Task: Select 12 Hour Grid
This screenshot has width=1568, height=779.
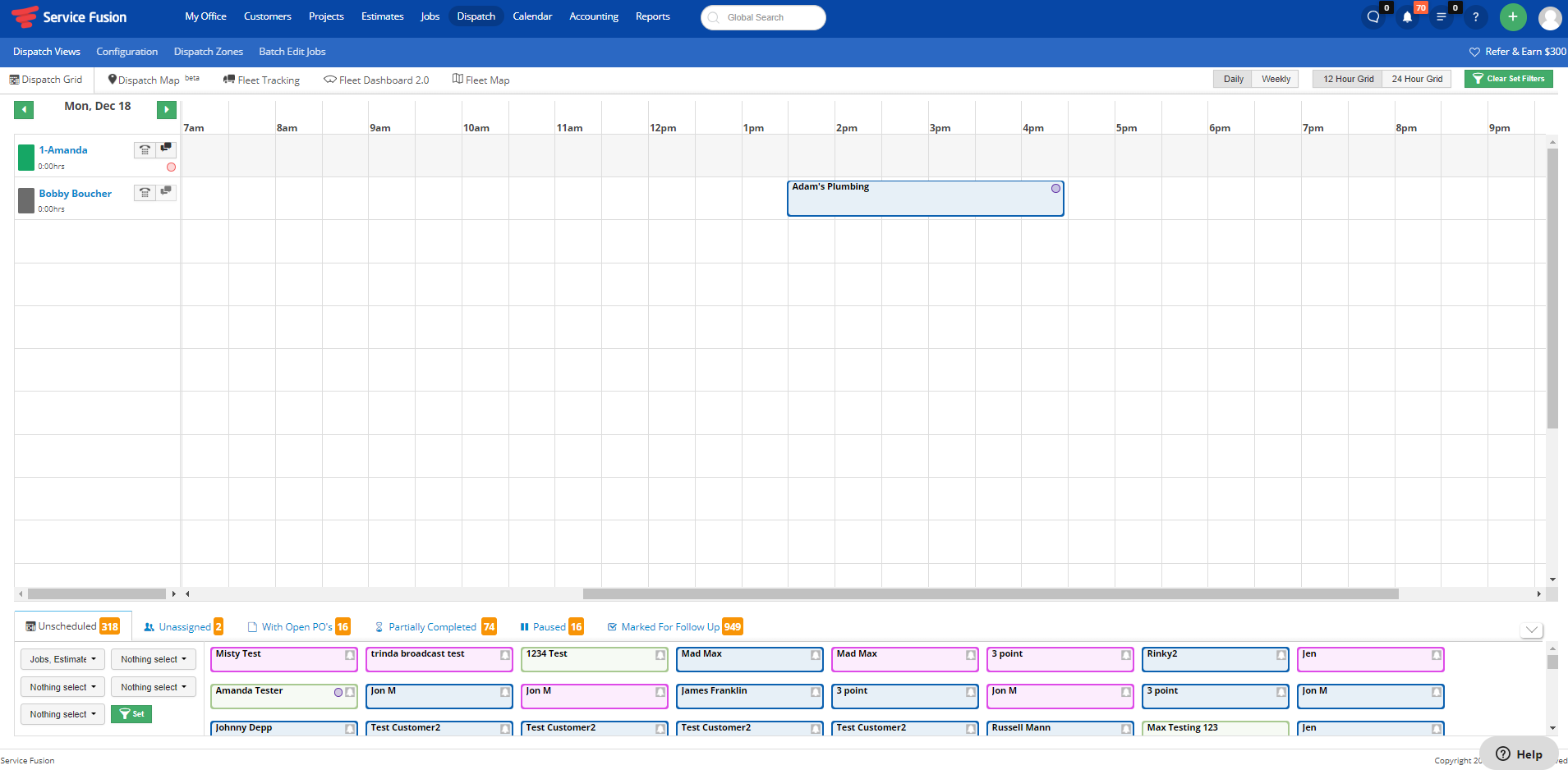Action: [1348, 79]
